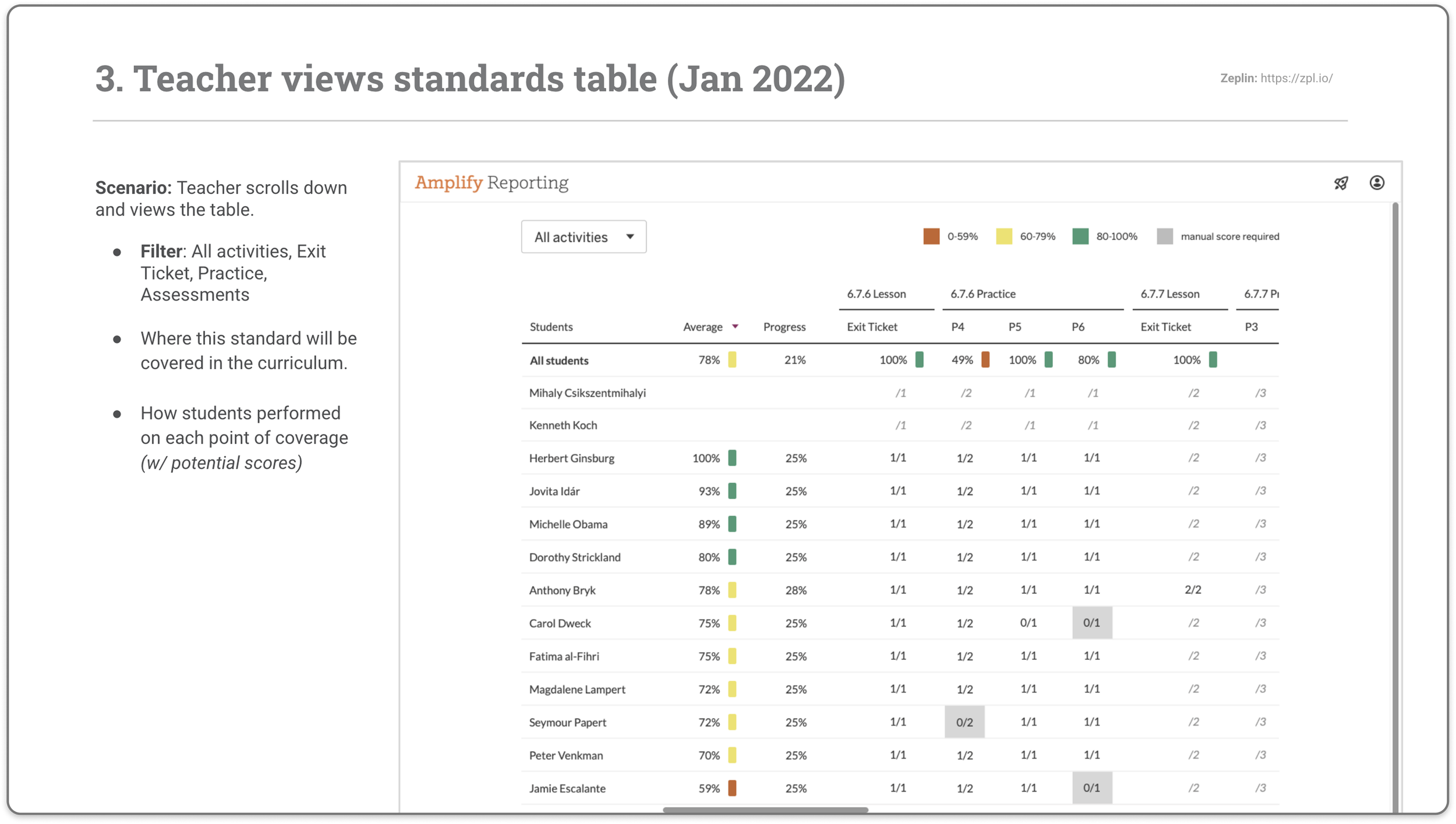
Task: Expand the All activities dropdown arrow
Action: [x=630, y=236]
